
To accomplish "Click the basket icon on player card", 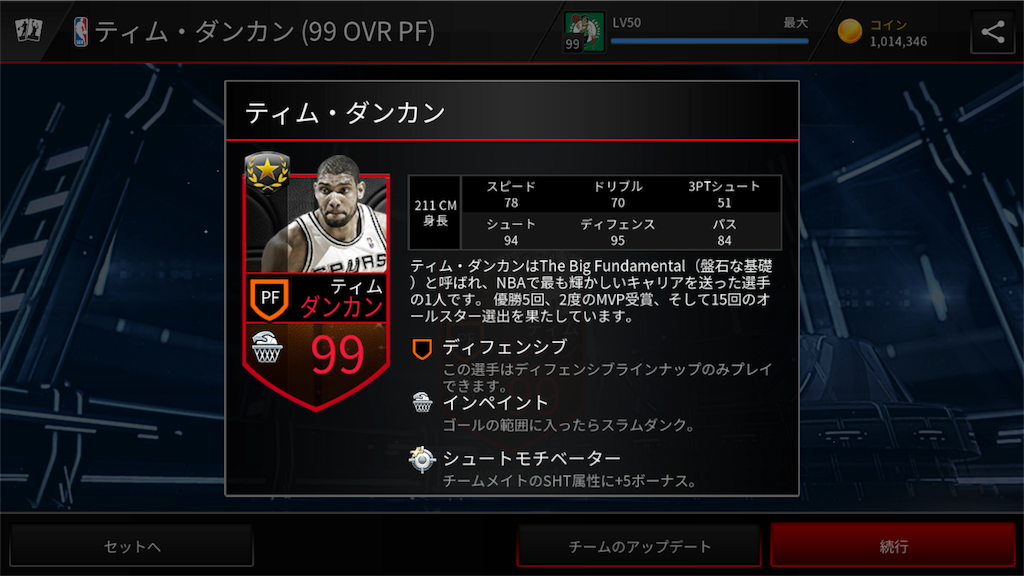I will [x=267, y=347].
